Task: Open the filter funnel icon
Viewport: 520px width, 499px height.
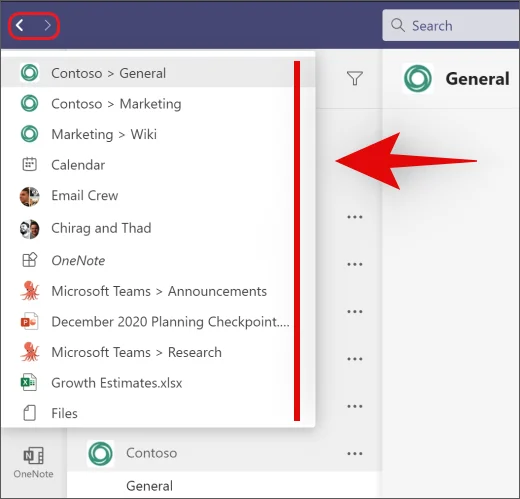Action: pos(355,78)
